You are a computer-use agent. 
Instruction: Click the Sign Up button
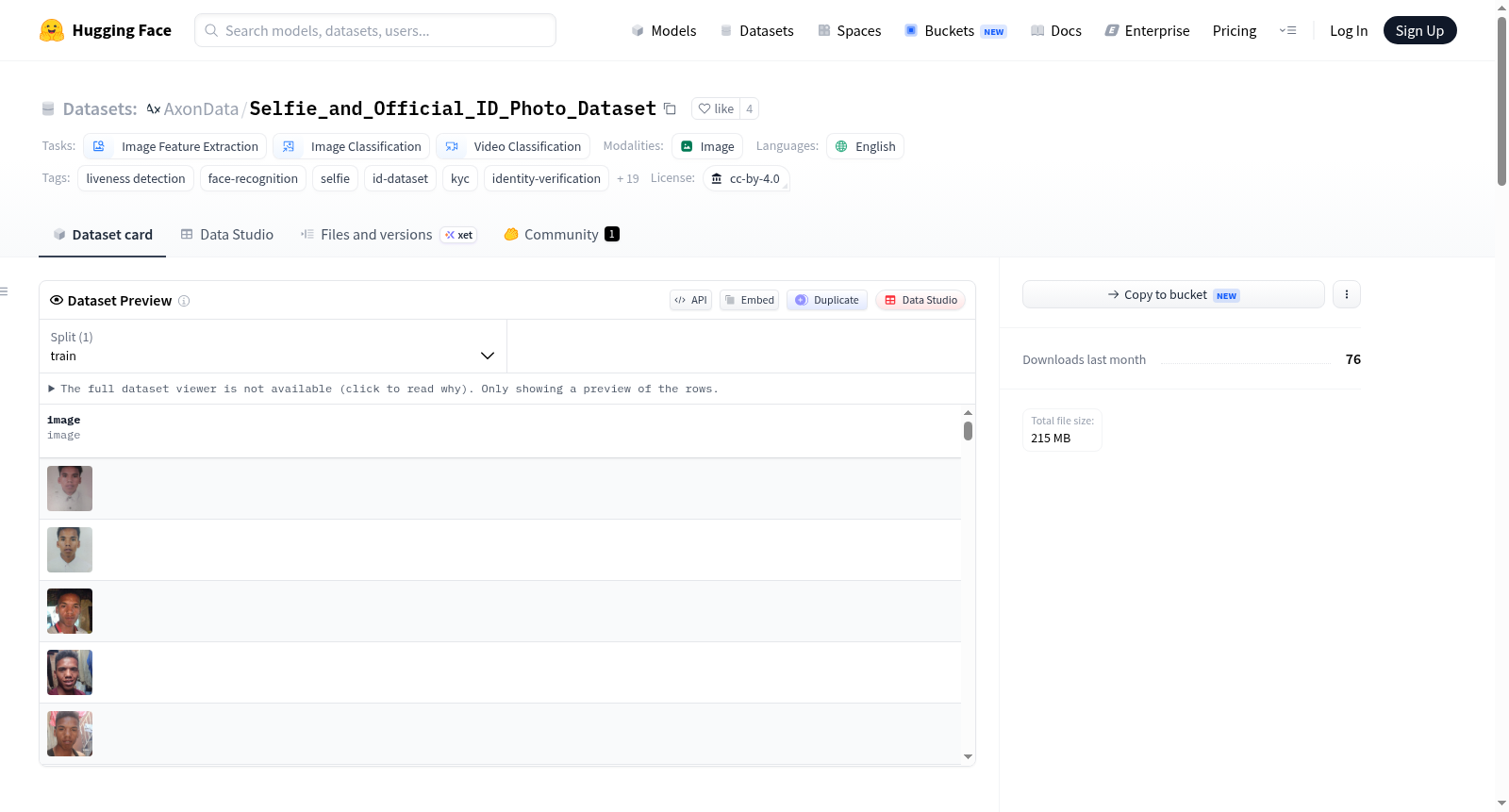(1419, 30)
